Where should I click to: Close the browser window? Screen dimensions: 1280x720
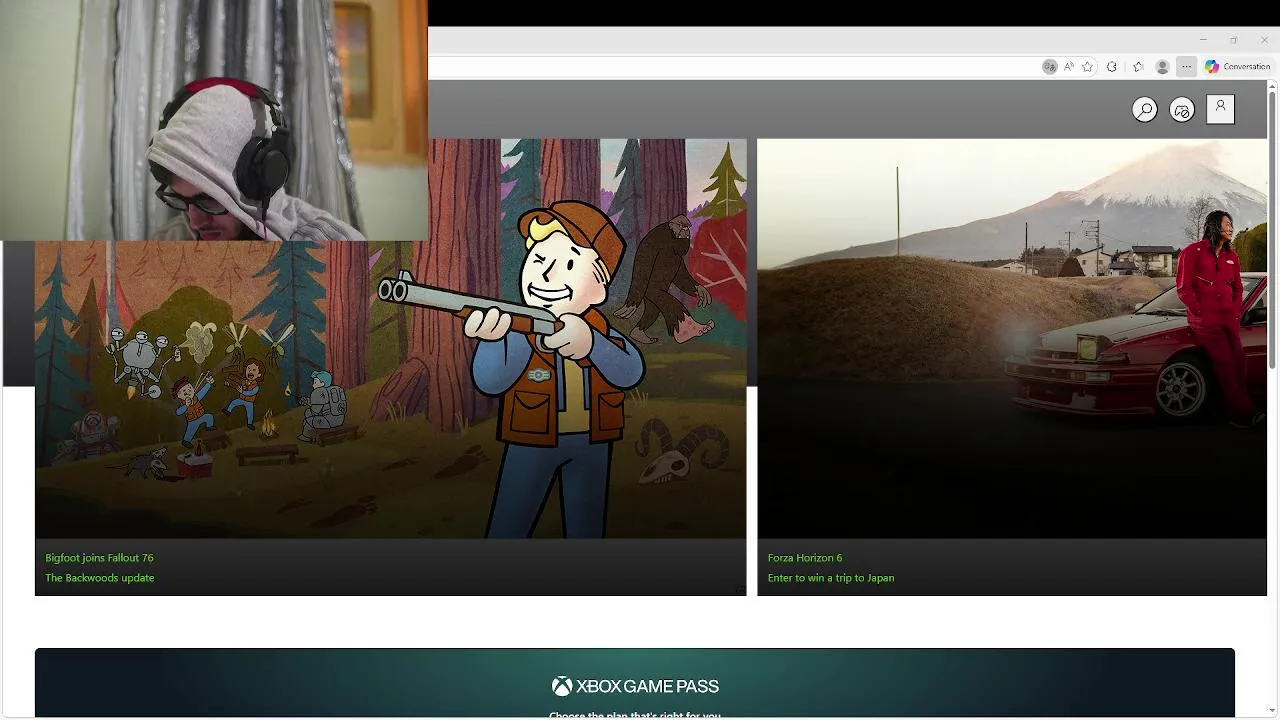point(1264,40)
